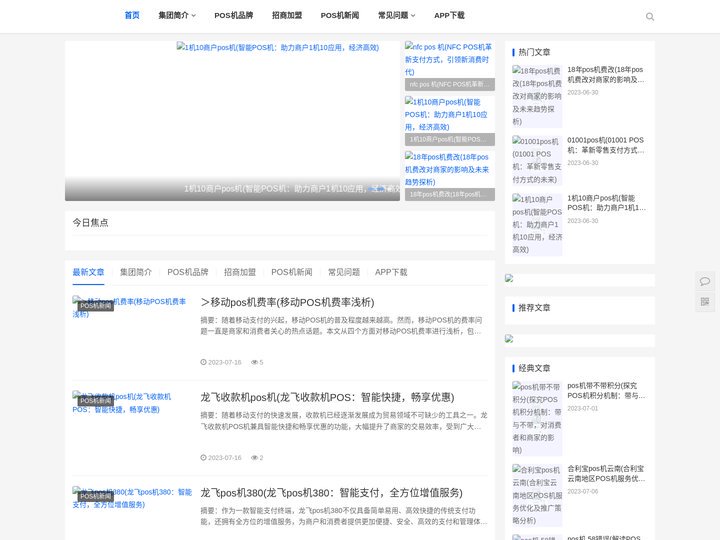Click 01001pos机 thumbnail in 热门文章
This screenshot has height=540, width=720.
tap(537, 160)
